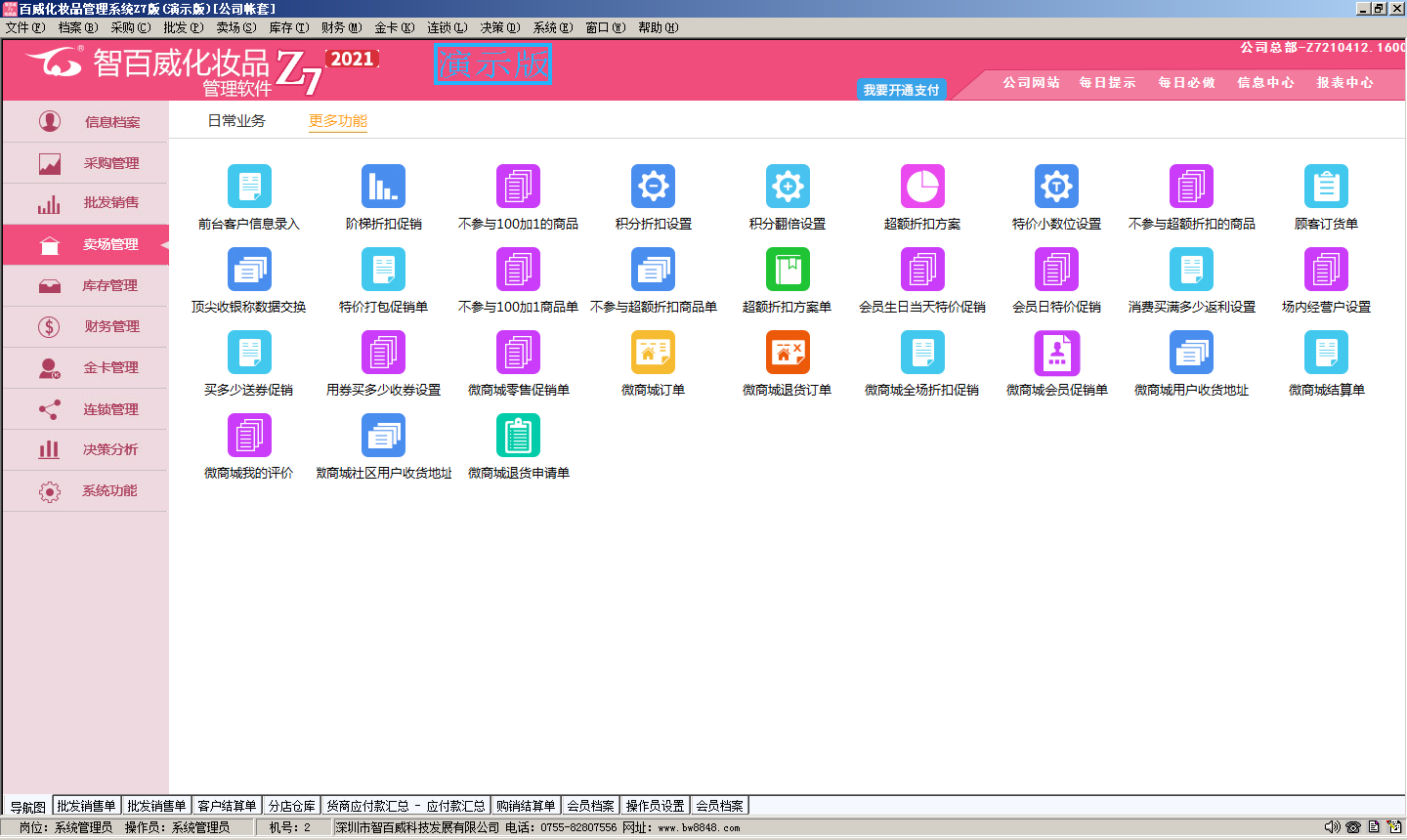Select 财务管理 in sidebar
Screen dimensions: 1407x840
coord(86,326)
